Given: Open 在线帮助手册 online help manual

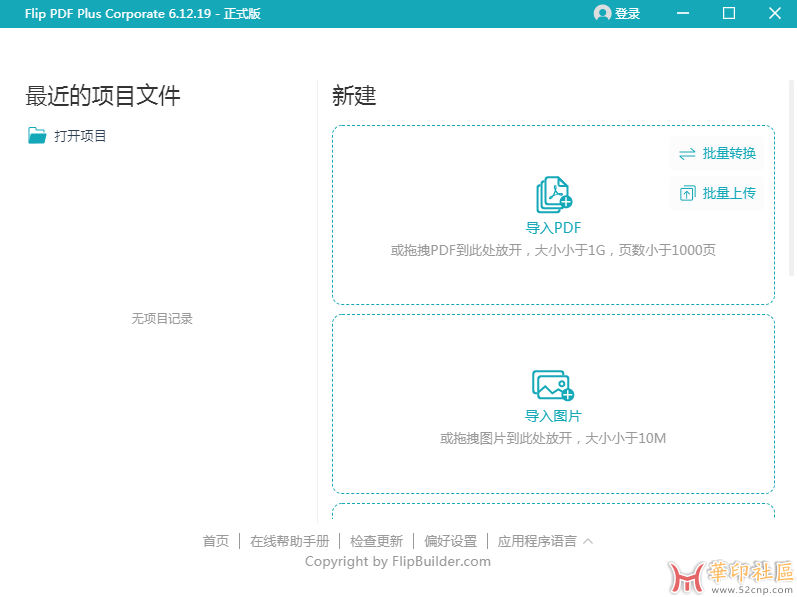Looking at the screenshot, I should click(x=290, y=541).
